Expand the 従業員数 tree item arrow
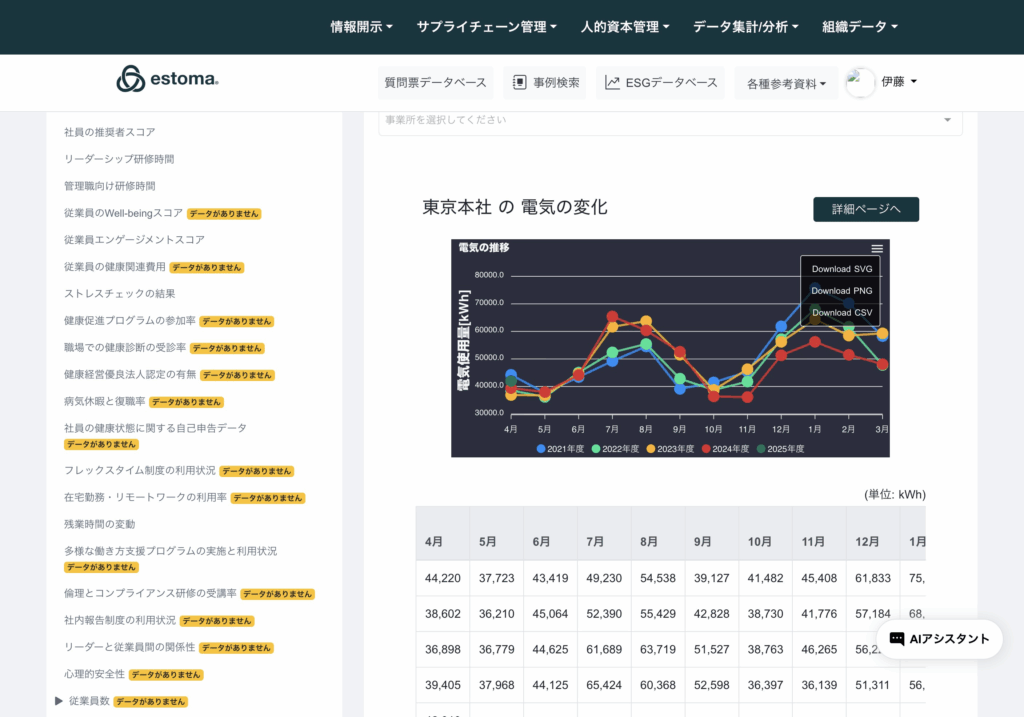The height and width of the screenshot is (717, 1024). click(59, 701)
